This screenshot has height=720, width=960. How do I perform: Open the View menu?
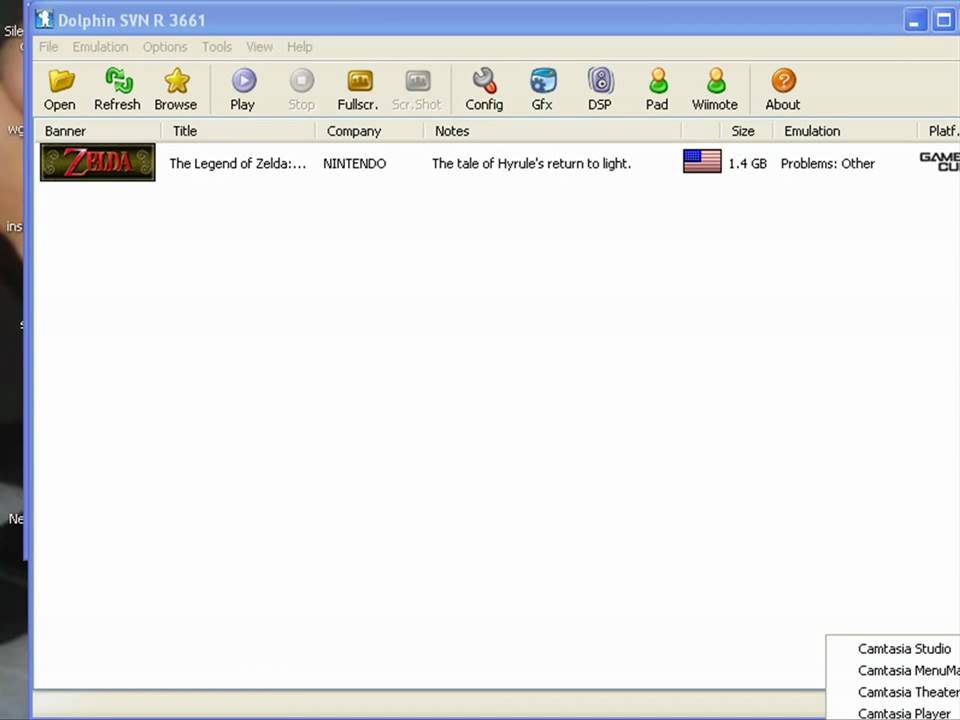260,47
